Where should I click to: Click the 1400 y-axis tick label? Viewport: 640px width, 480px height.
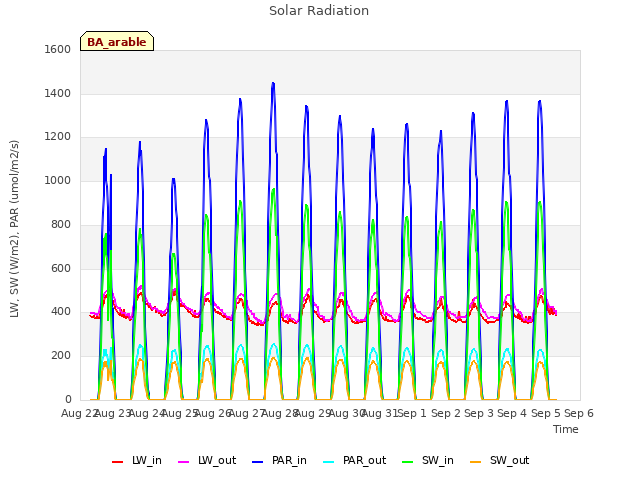(x=58, y=93)
